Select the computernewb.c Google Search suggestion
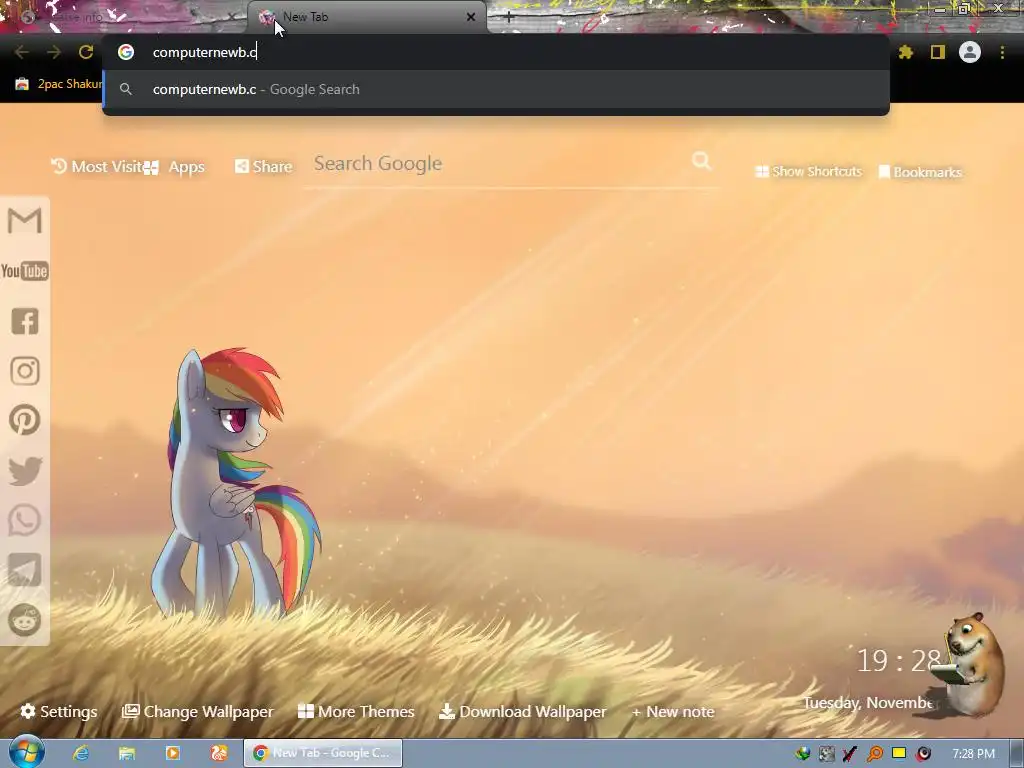This screenshot has width=1024, height=768. pos(496,89)
